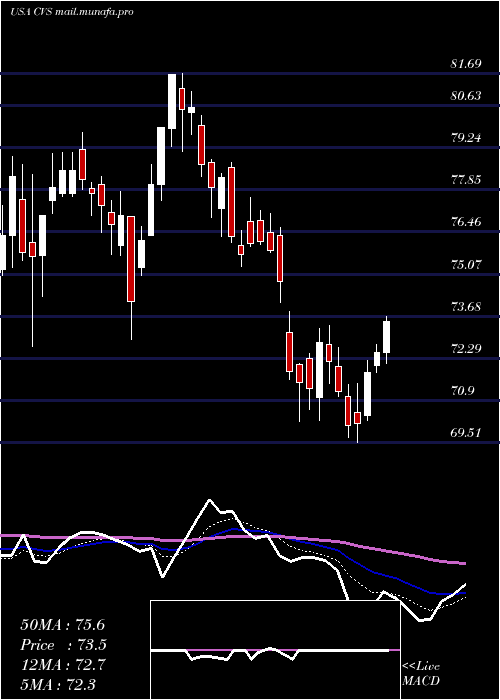500x700 pixels.
Task: Click the 50MA : 75.6 readout
Action: [63, 625]
